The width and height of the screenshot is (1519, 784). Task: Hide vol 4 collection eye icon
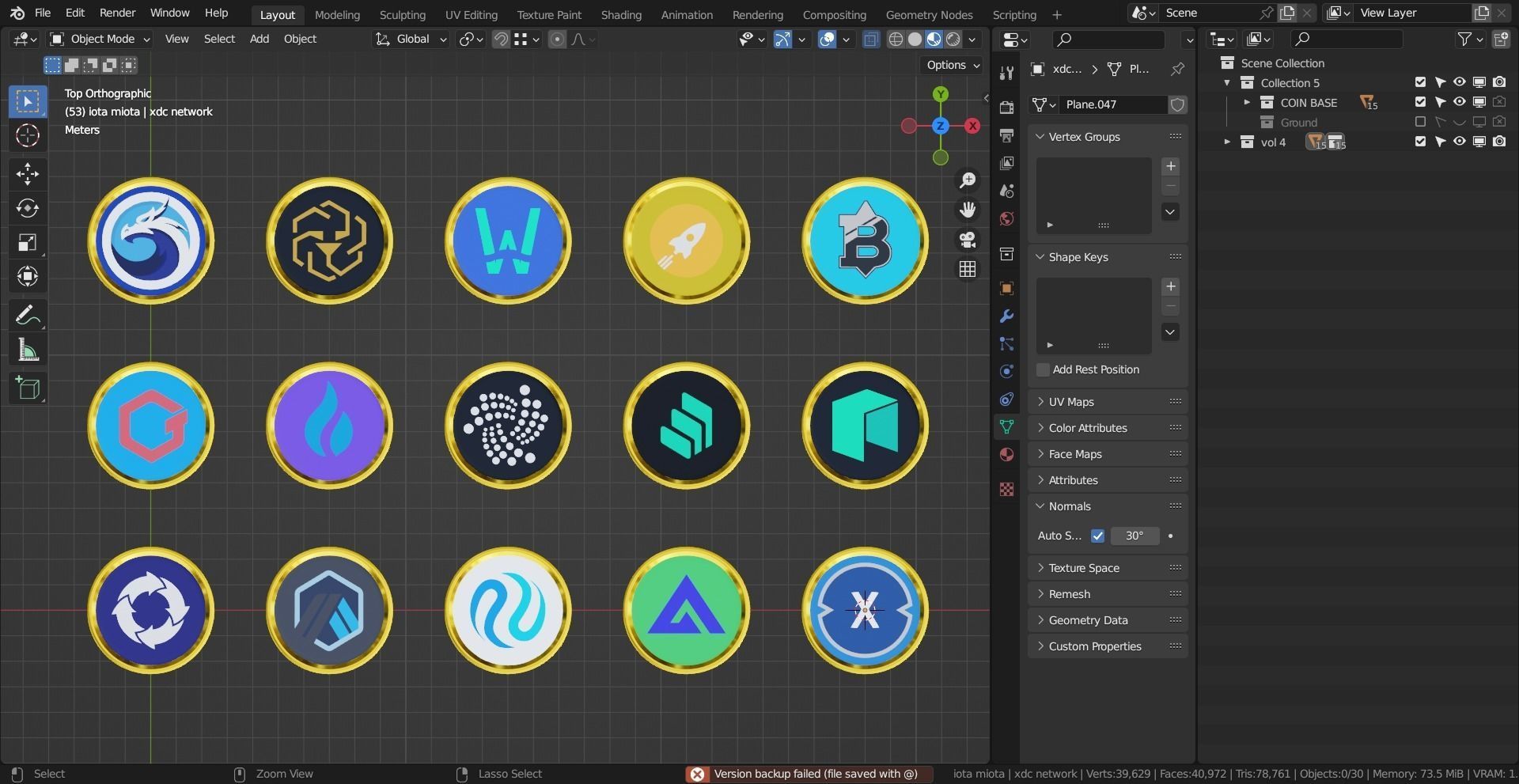tap(1459, 142)
